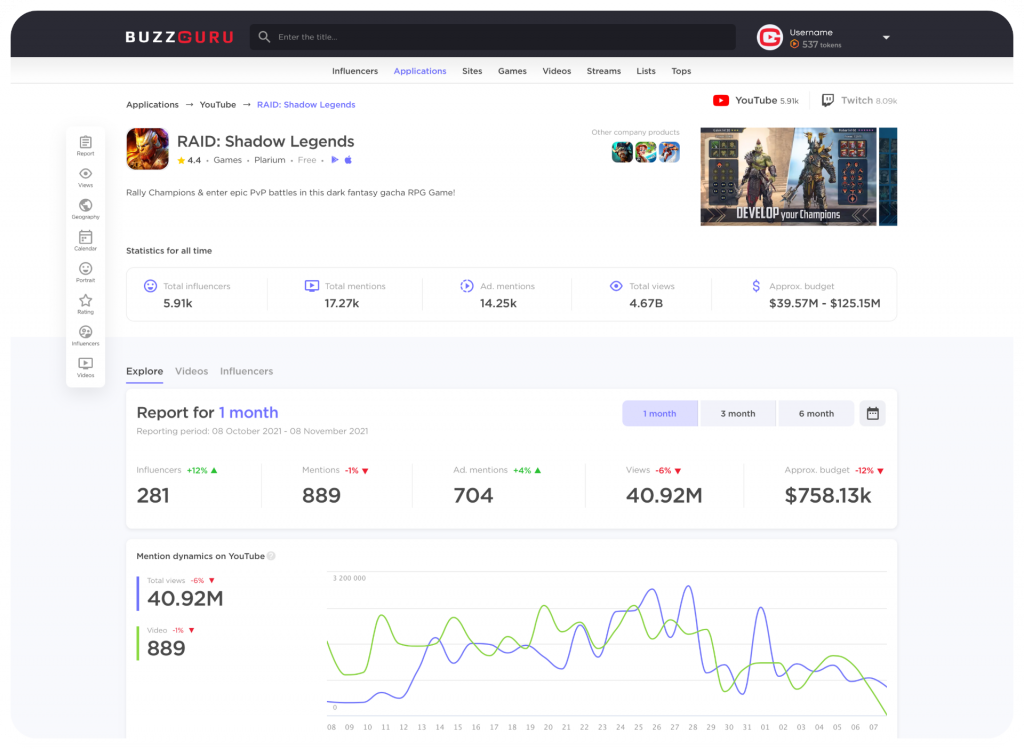Open the Apple App Store icon

348,160
